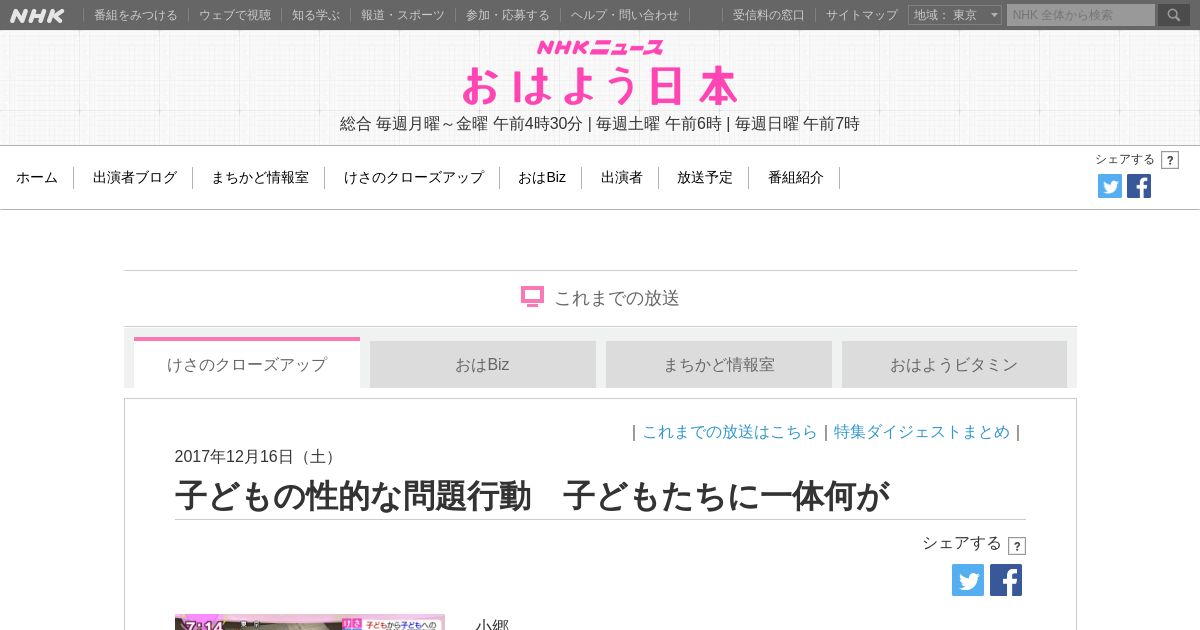The image size is (1200, 630).
Task: Open the 地域 東京 region dropdown
Action: 955,15
